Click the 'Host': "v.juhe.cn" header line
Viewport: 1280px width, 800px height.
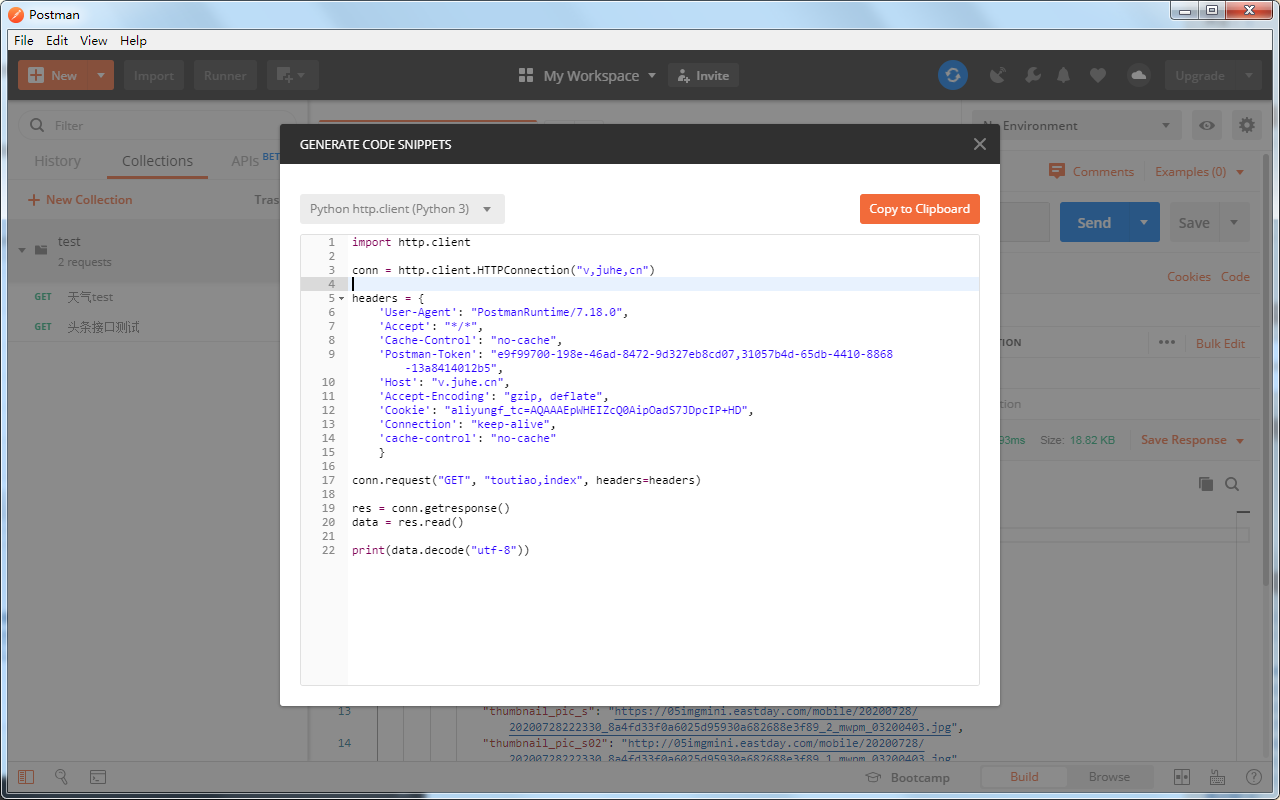coord(444,382)
